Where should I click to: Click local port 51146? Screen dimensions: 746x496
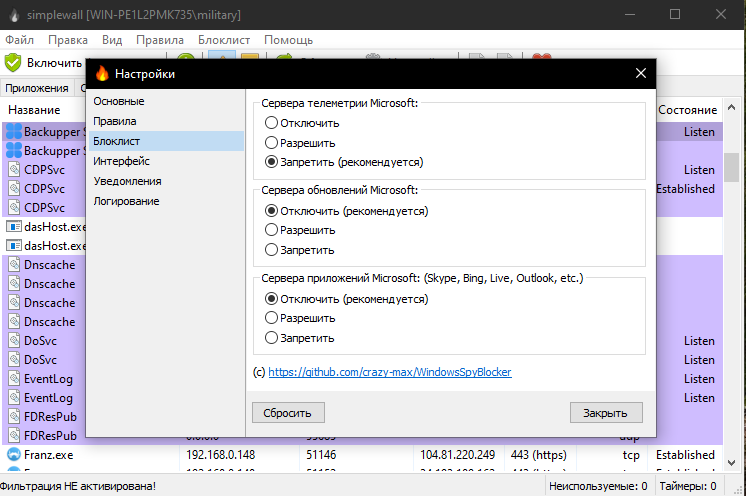(321, 455)
